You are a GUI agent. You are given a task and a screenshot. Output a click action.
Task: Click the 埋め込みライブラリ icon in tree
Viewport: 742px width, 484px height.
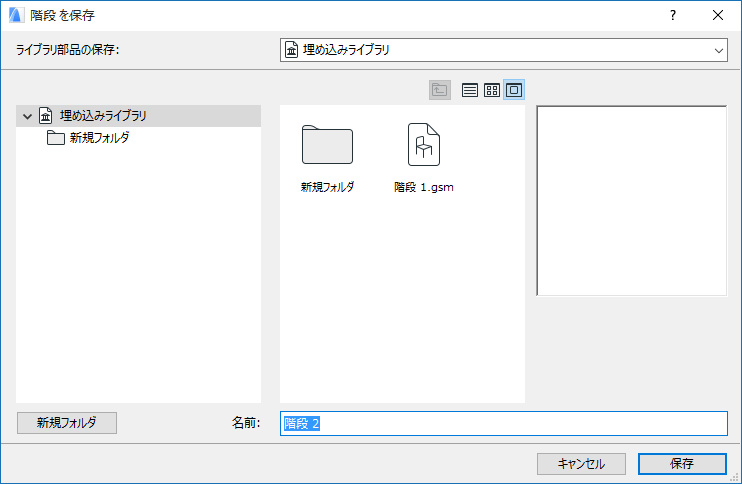pos(46,115)
